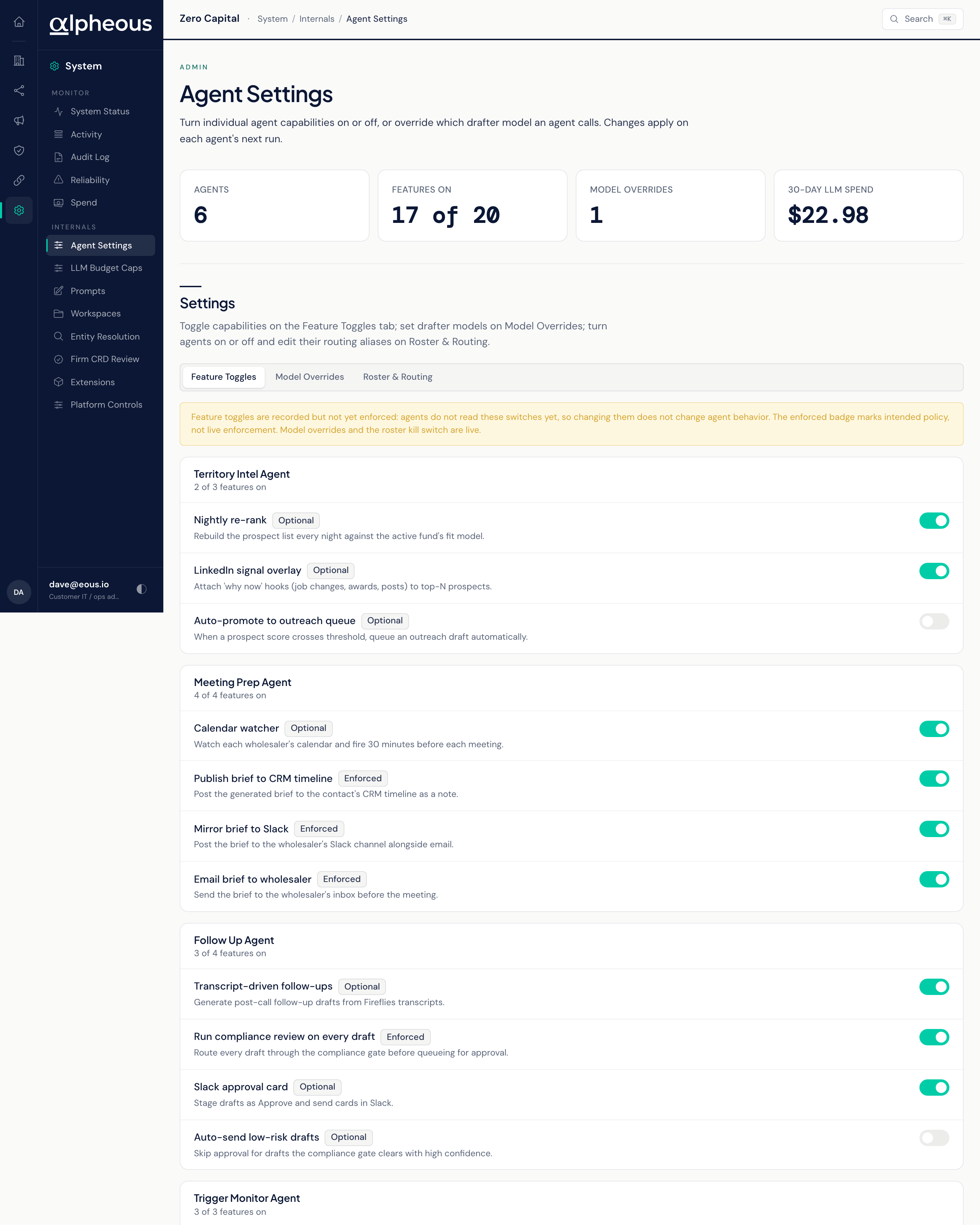
Task: Open the megaphone icon in left rail
Action: pyautogui.click(x=19, y=120)
